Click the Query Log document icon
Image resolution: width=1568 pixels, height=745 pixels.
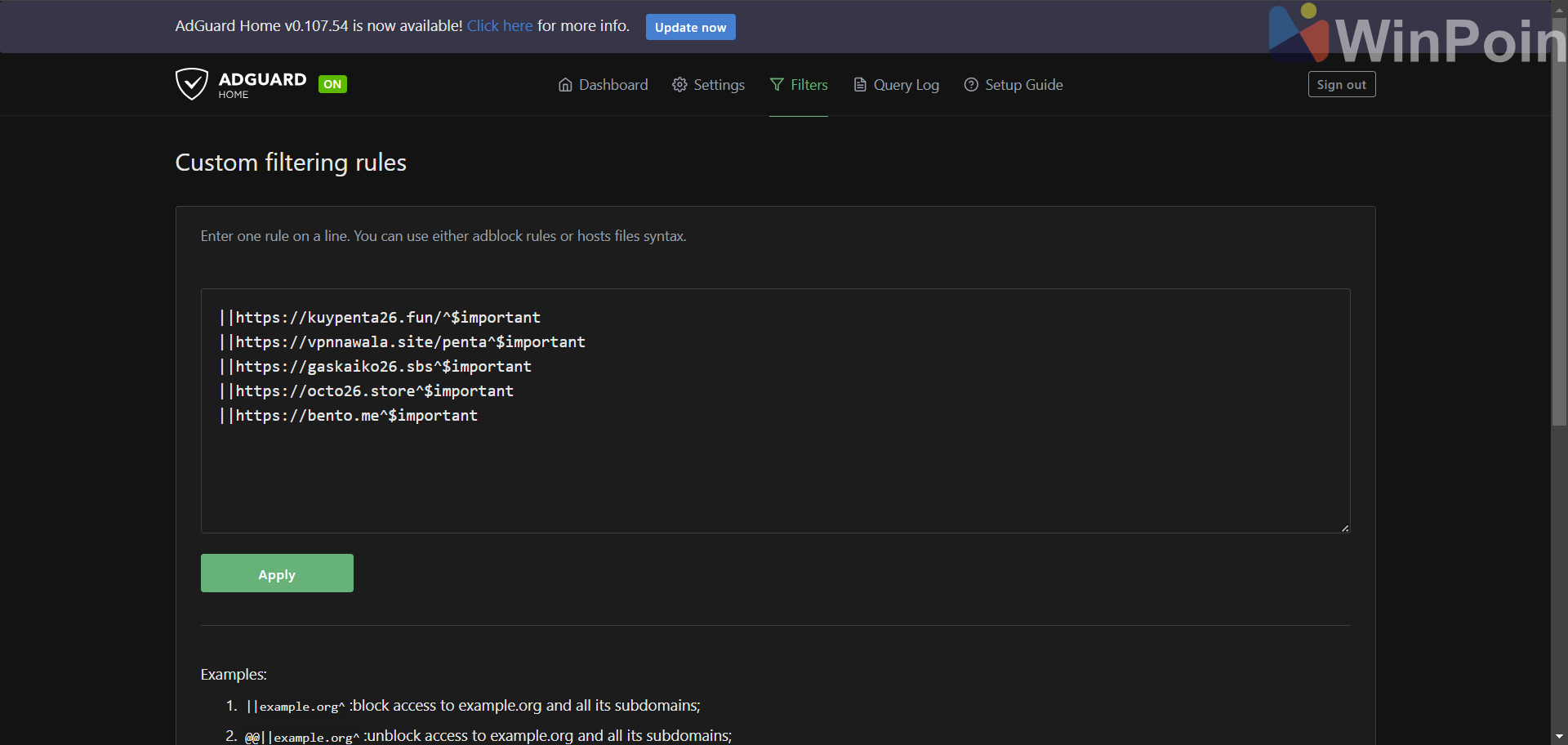(x=860, y=85)
